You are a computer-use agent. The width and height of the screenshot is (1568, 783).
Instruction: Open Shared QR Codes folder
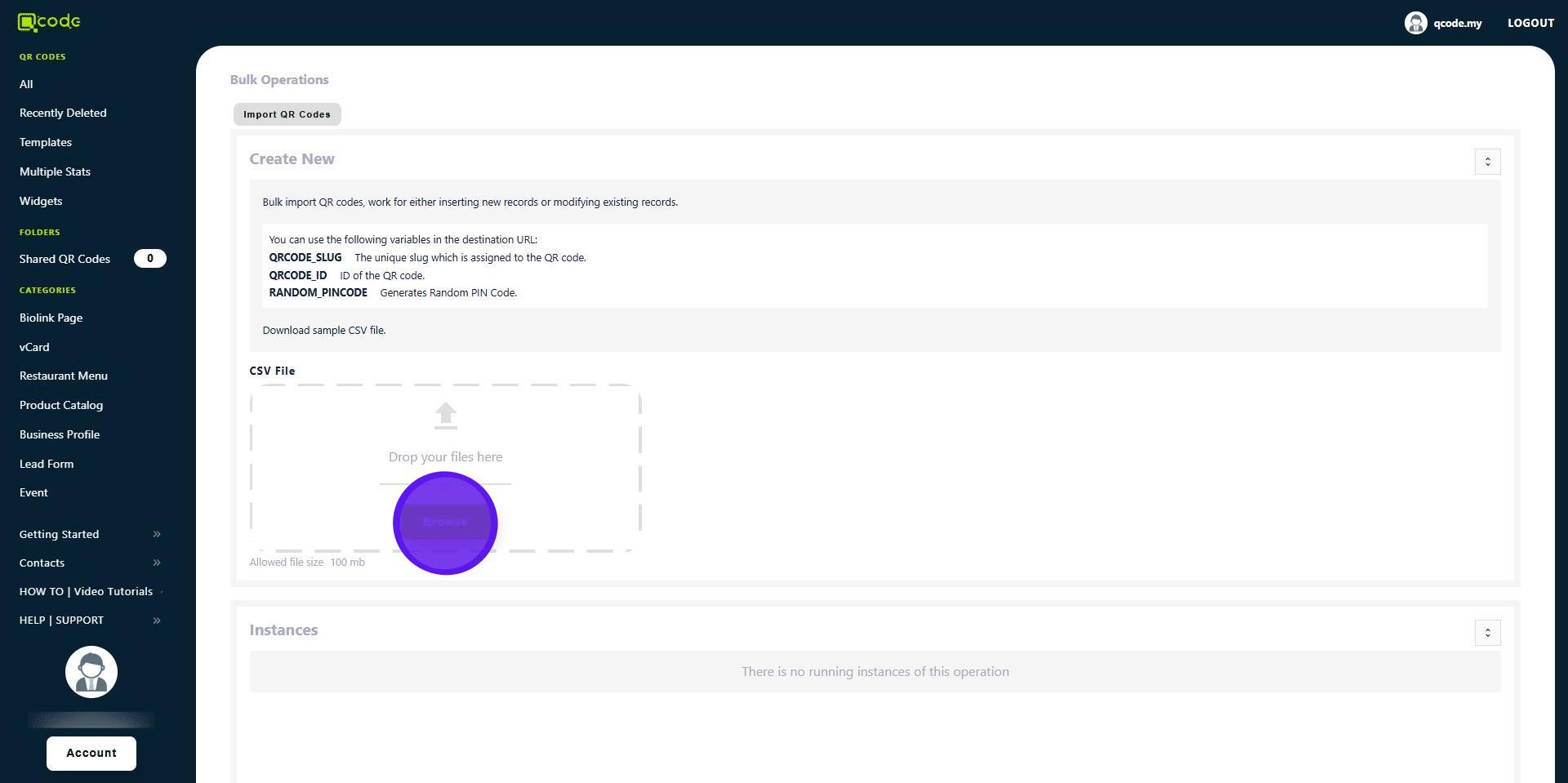pos(65,259)
